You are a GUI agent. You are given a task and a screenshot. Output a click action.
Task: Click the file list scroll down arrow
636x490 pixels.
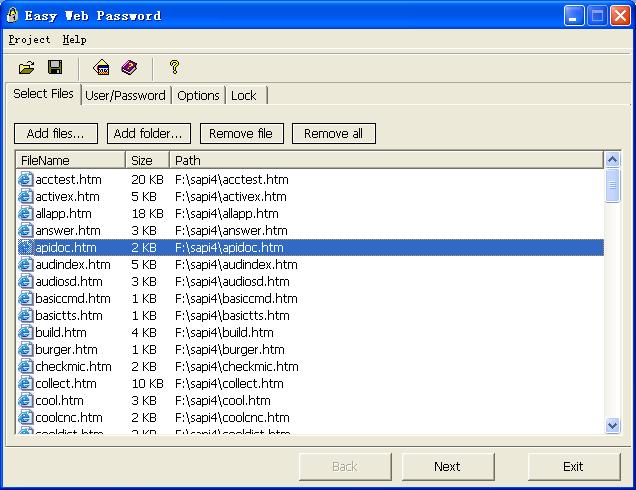point(612,425)
